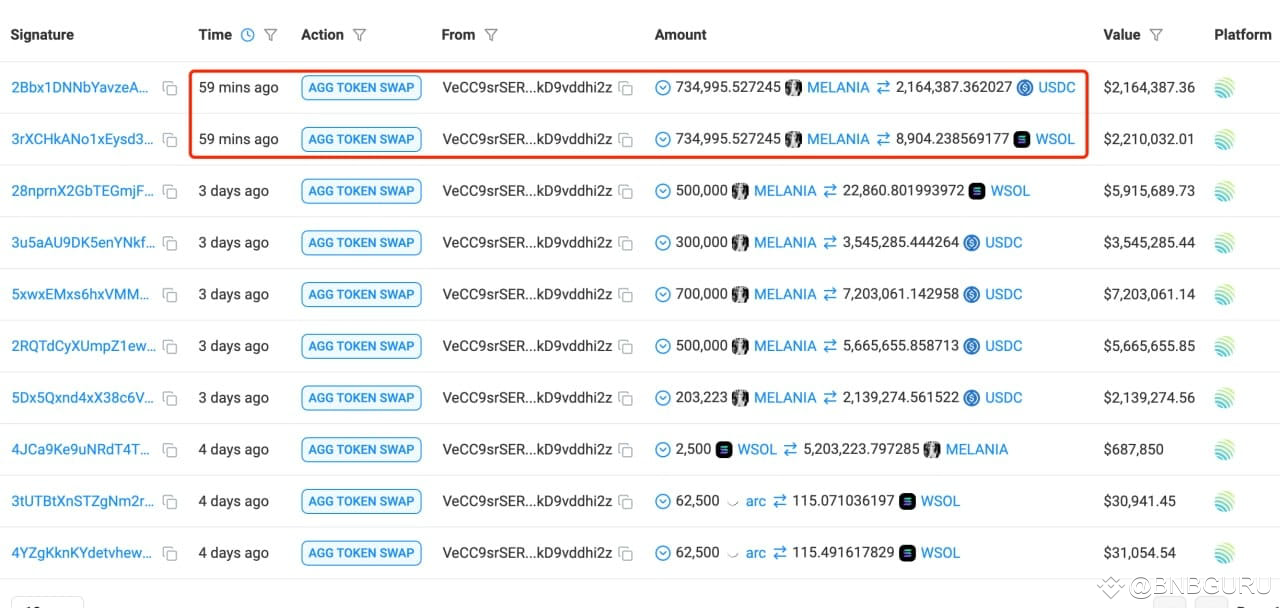Click Platform column header
The image size is (1280, 608).
point(1243,35)
